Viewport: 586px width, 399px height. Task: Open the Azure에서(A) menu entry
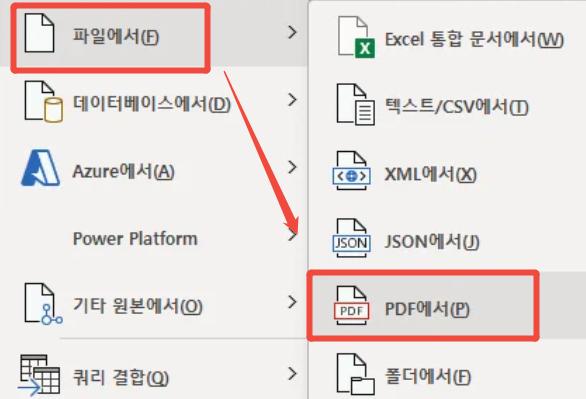tap(153, 168)
